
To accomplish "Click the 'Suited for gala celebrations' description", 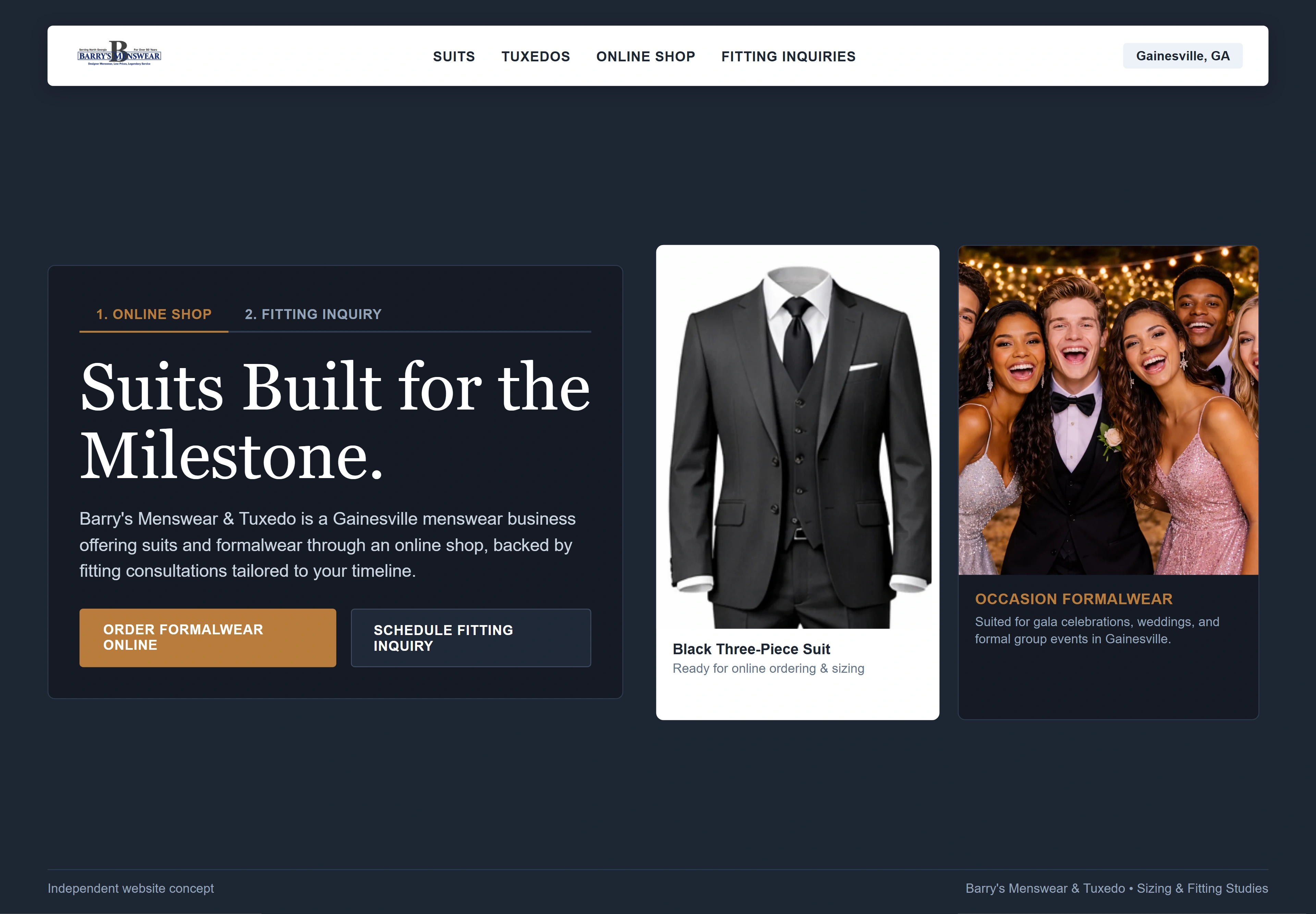I will (1097, 630).
